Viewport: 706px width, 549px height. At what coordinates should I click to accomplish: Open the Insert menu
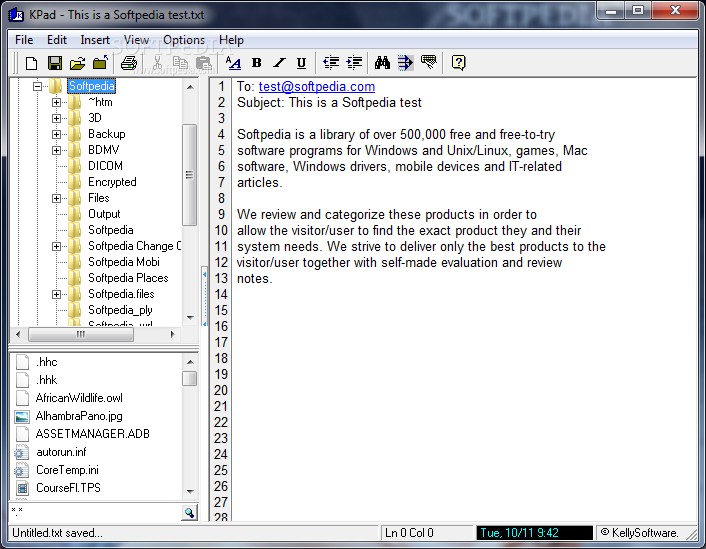[95, 40]
